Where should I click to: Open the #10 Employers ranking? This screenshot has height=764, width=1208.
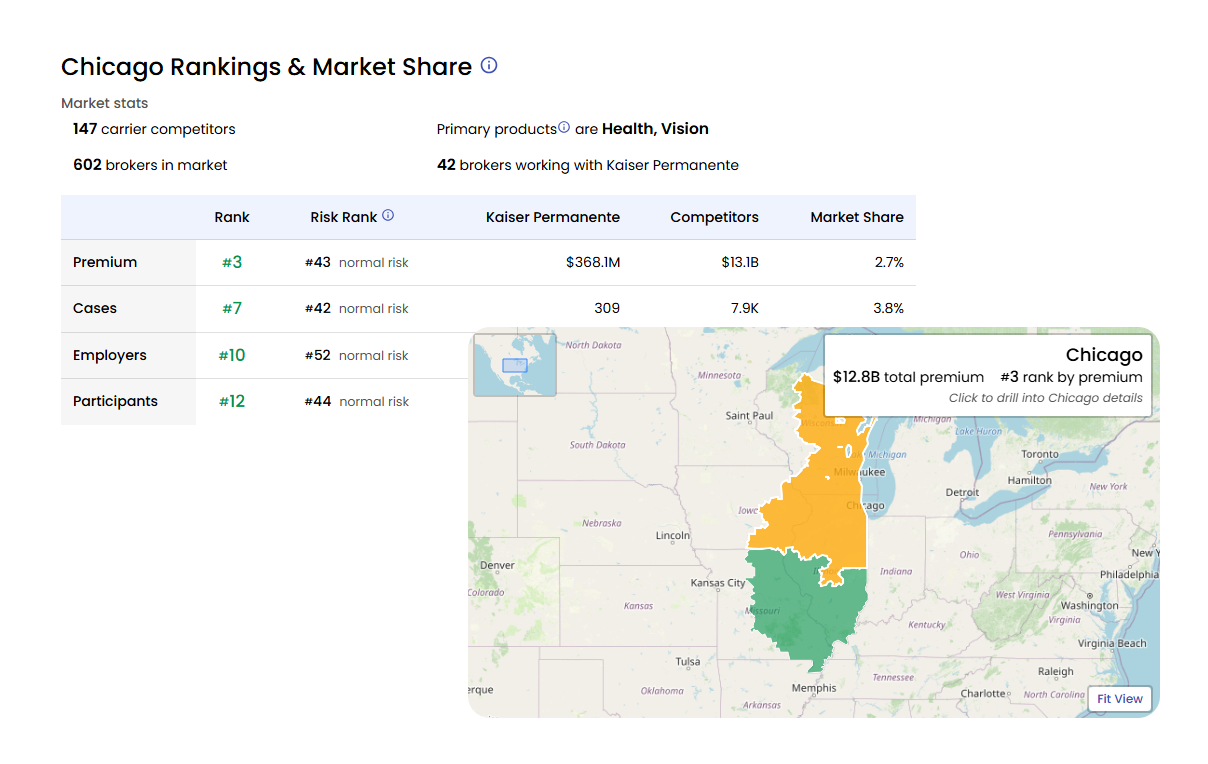(231, 354)
